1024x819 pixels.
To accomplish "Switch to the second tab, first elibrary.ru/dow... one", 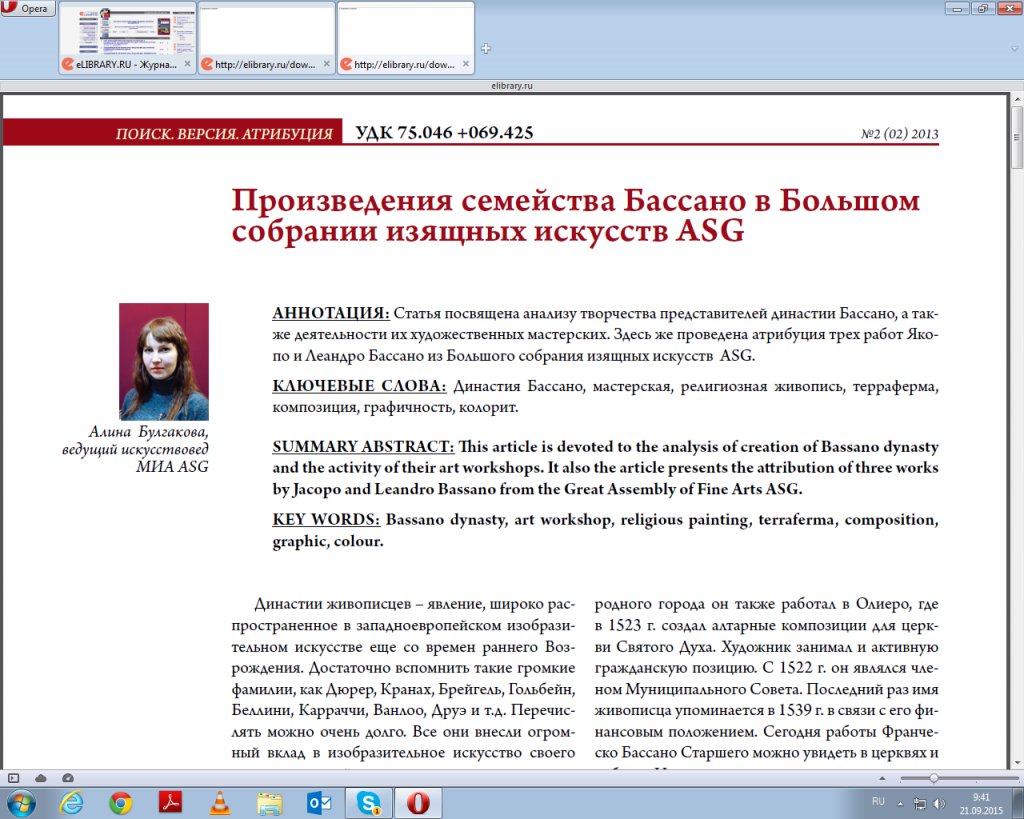I will tap(266, 38).
